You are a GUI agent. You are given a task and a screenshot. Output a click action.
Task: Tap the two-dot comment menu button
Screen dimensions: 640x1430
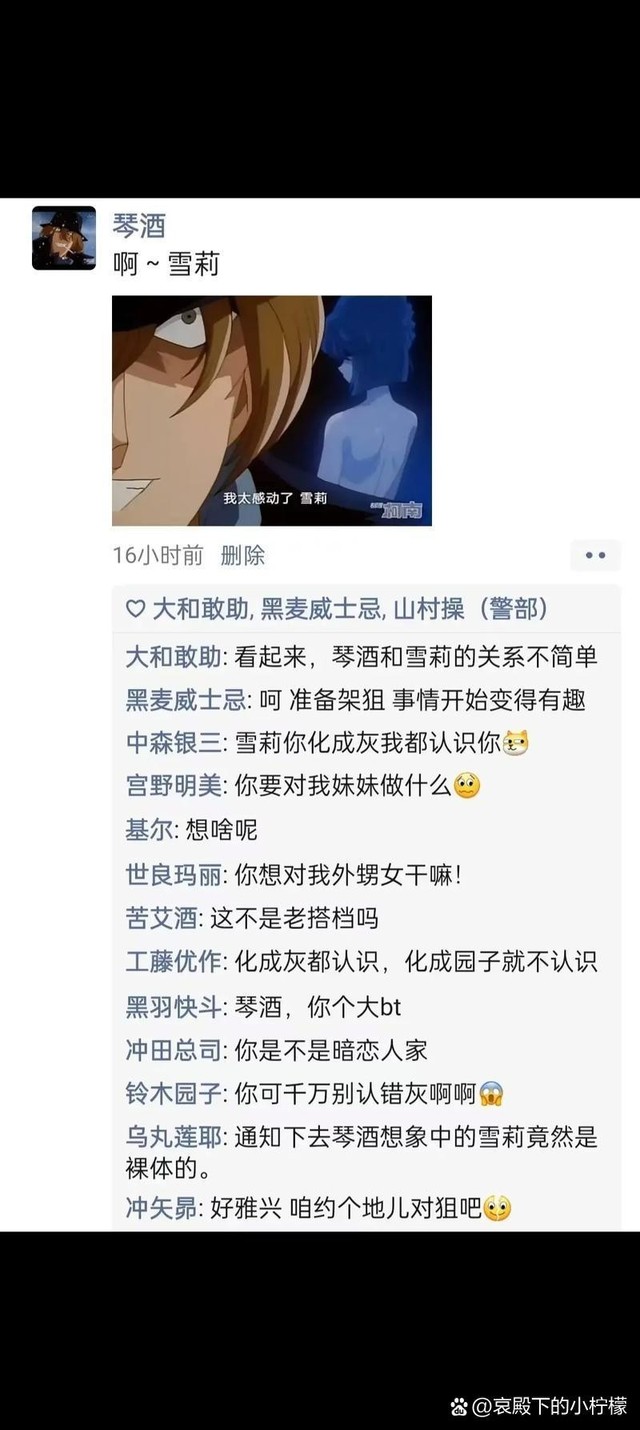[595, 555]
